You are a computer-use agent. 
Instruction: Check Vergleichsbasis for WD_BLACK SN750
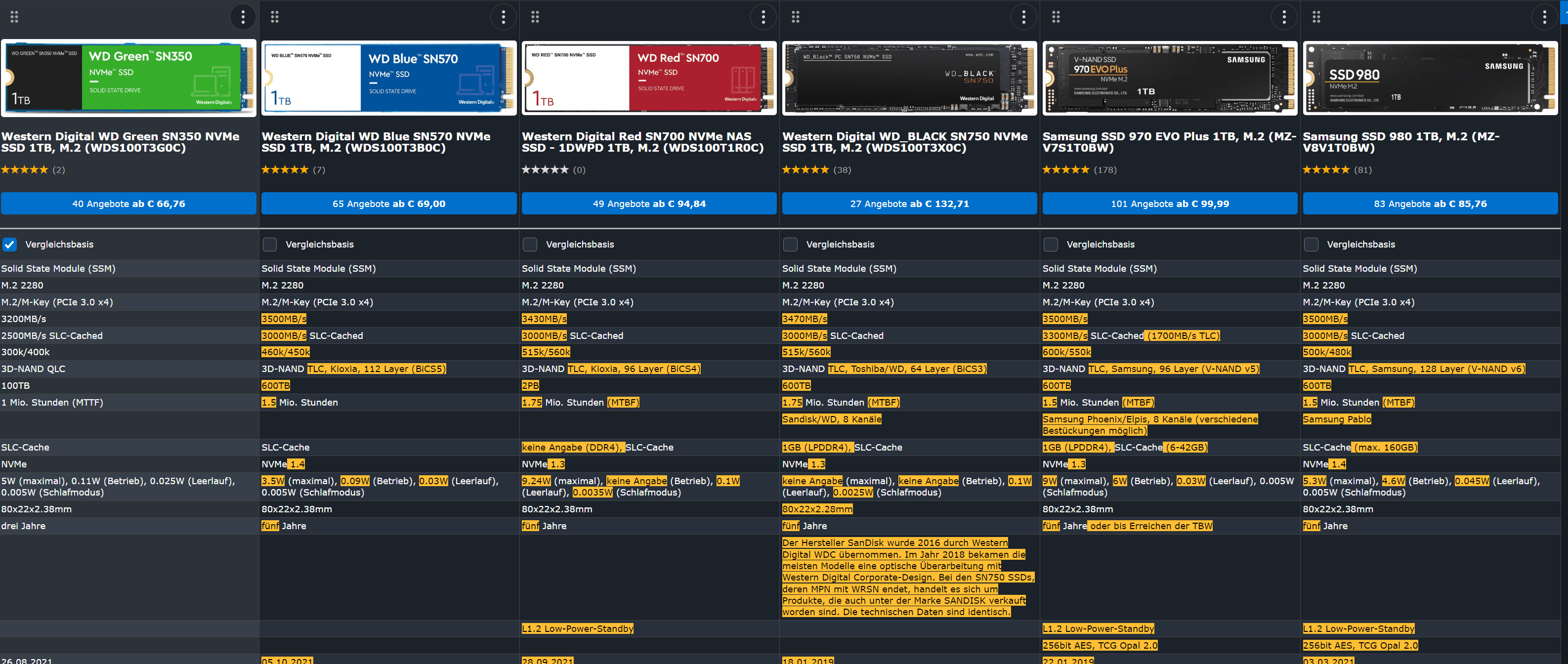pos(790,245)
